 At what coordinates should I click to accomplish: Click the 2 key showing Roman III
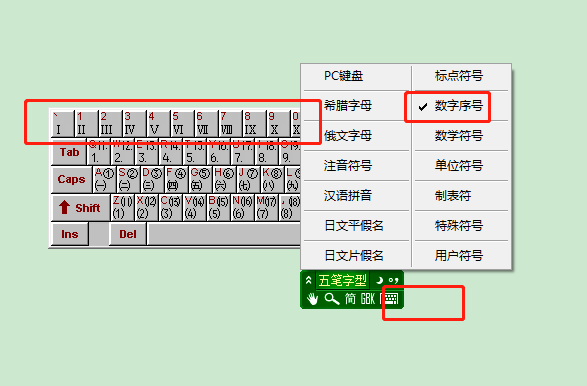[110, 124]
